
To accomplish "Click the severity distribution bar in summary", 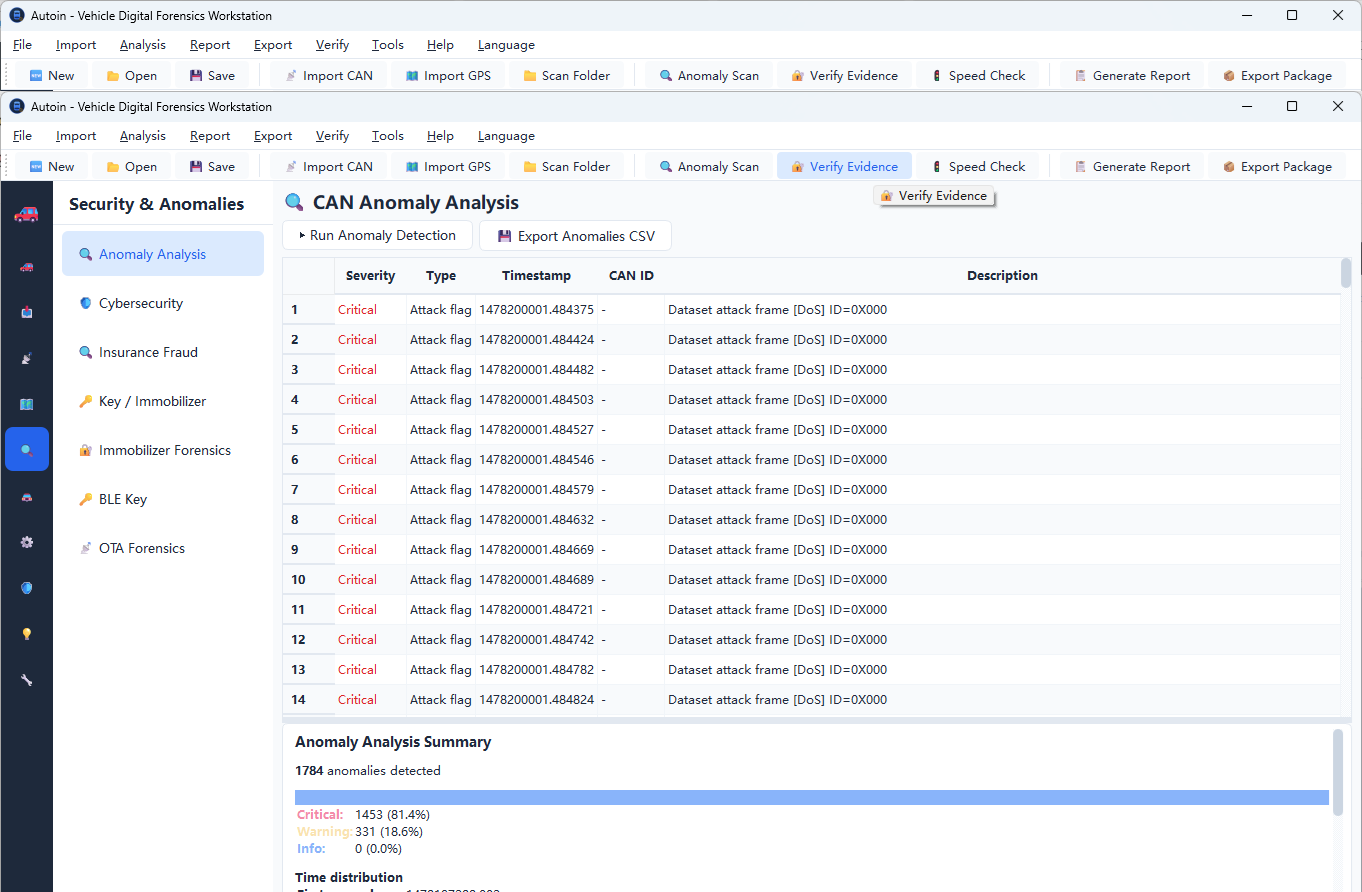I will point(812,797).
